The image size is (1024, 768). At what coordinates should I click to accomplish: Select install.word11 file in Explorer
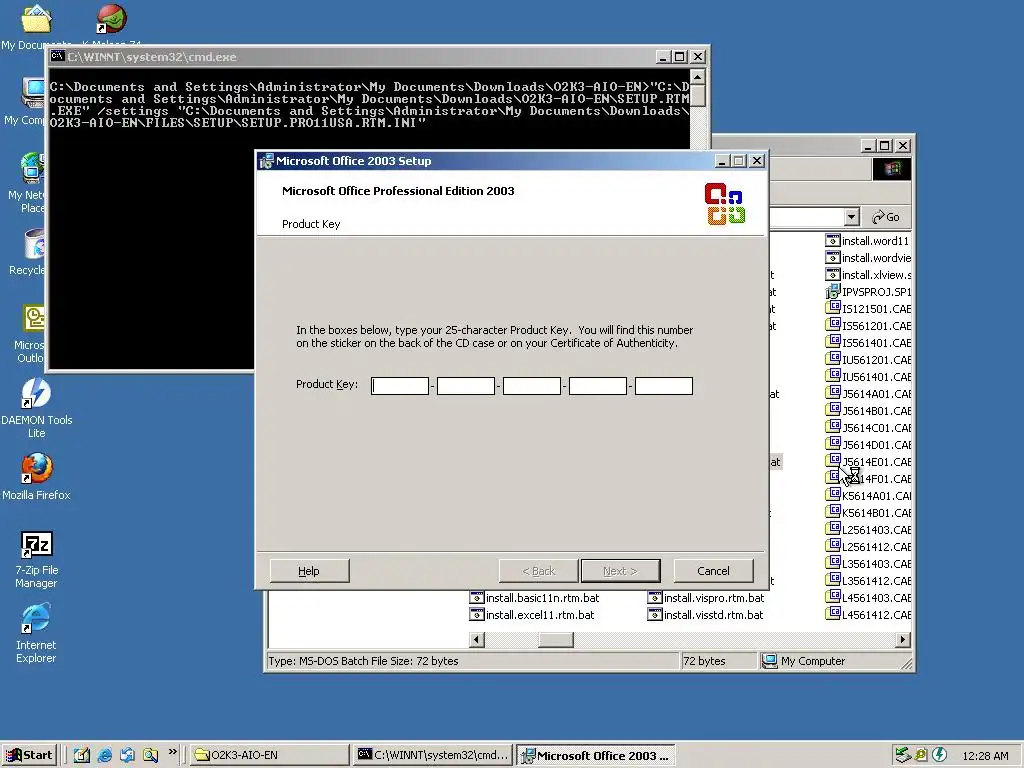click(868, 241)
